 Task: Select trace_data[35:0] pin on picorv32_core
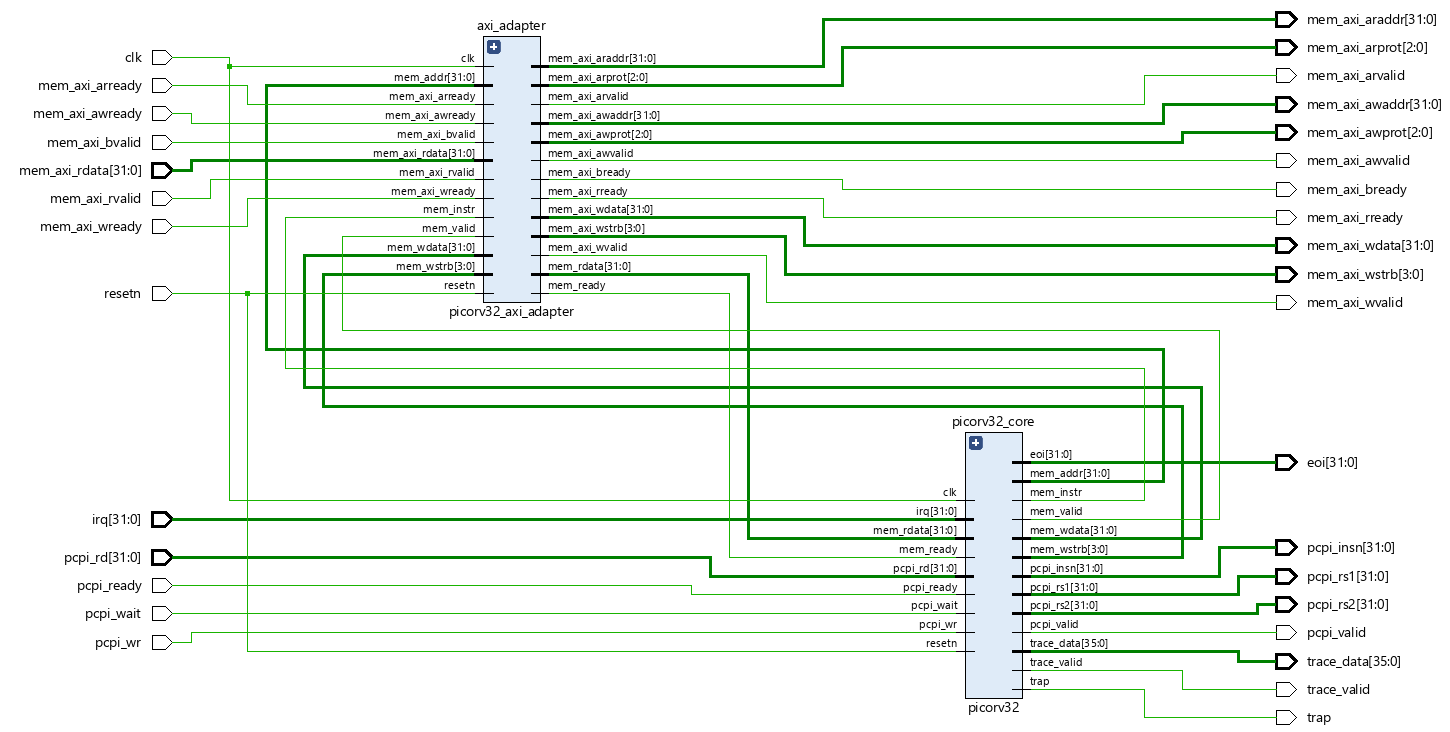1069,644
